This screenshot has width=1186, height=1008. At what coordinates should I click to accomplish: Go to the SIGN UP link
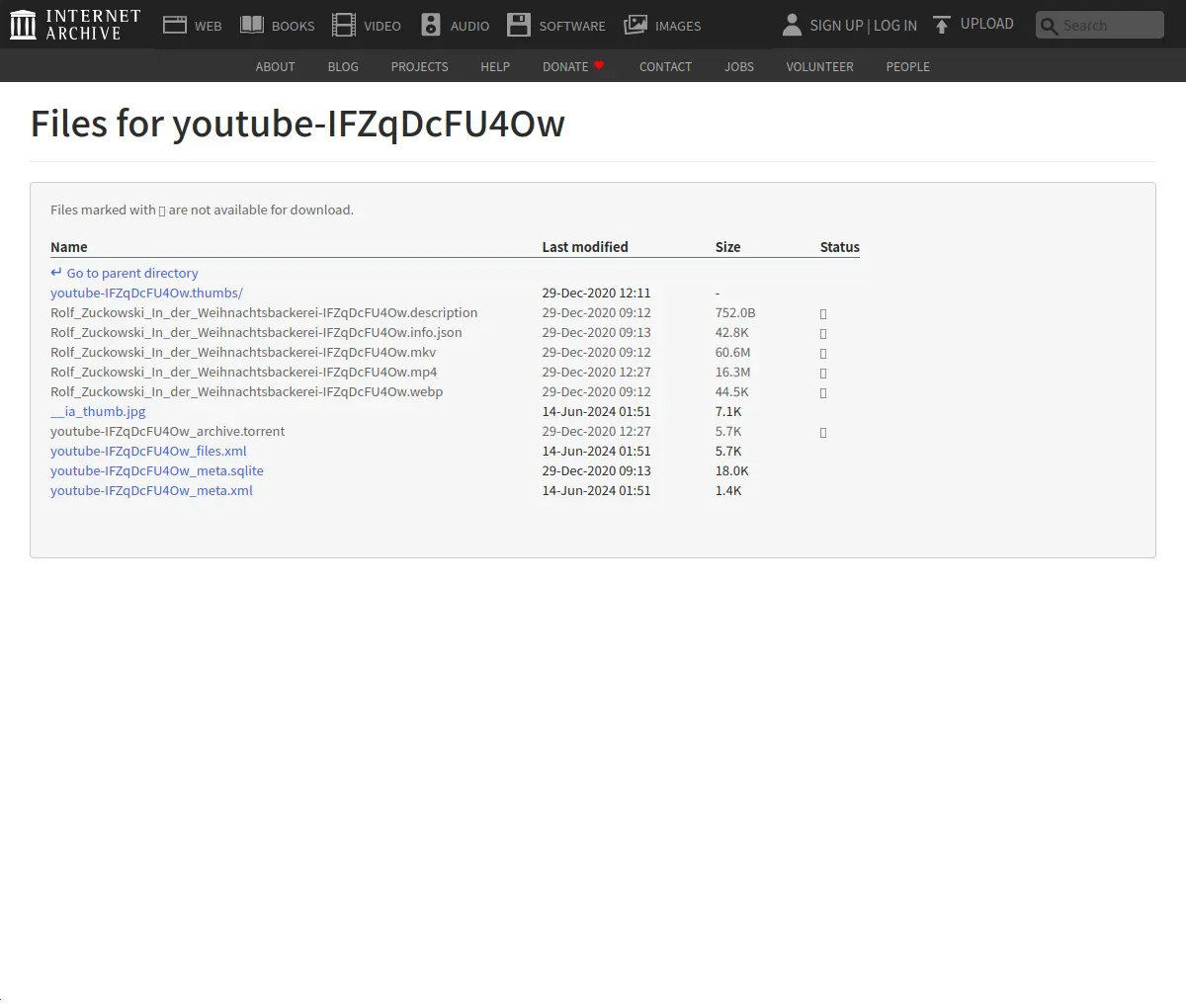(836, 26)
